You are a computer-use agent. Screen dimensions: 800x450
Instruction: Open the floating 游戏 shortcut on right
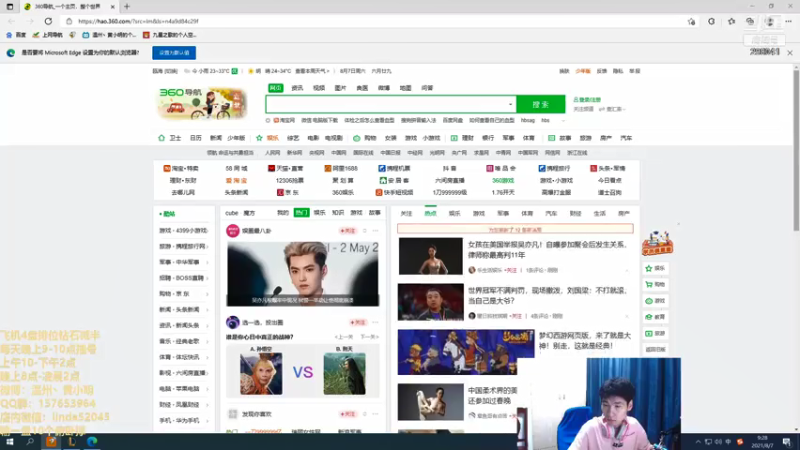656,301
